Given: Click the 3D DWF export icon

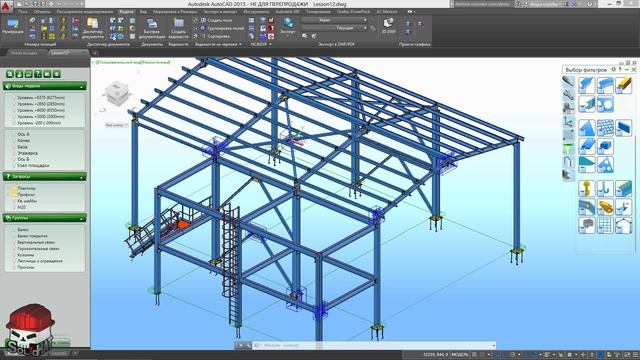Looking at the screenshot, I should pyautogui.click(x=388, y=25).
